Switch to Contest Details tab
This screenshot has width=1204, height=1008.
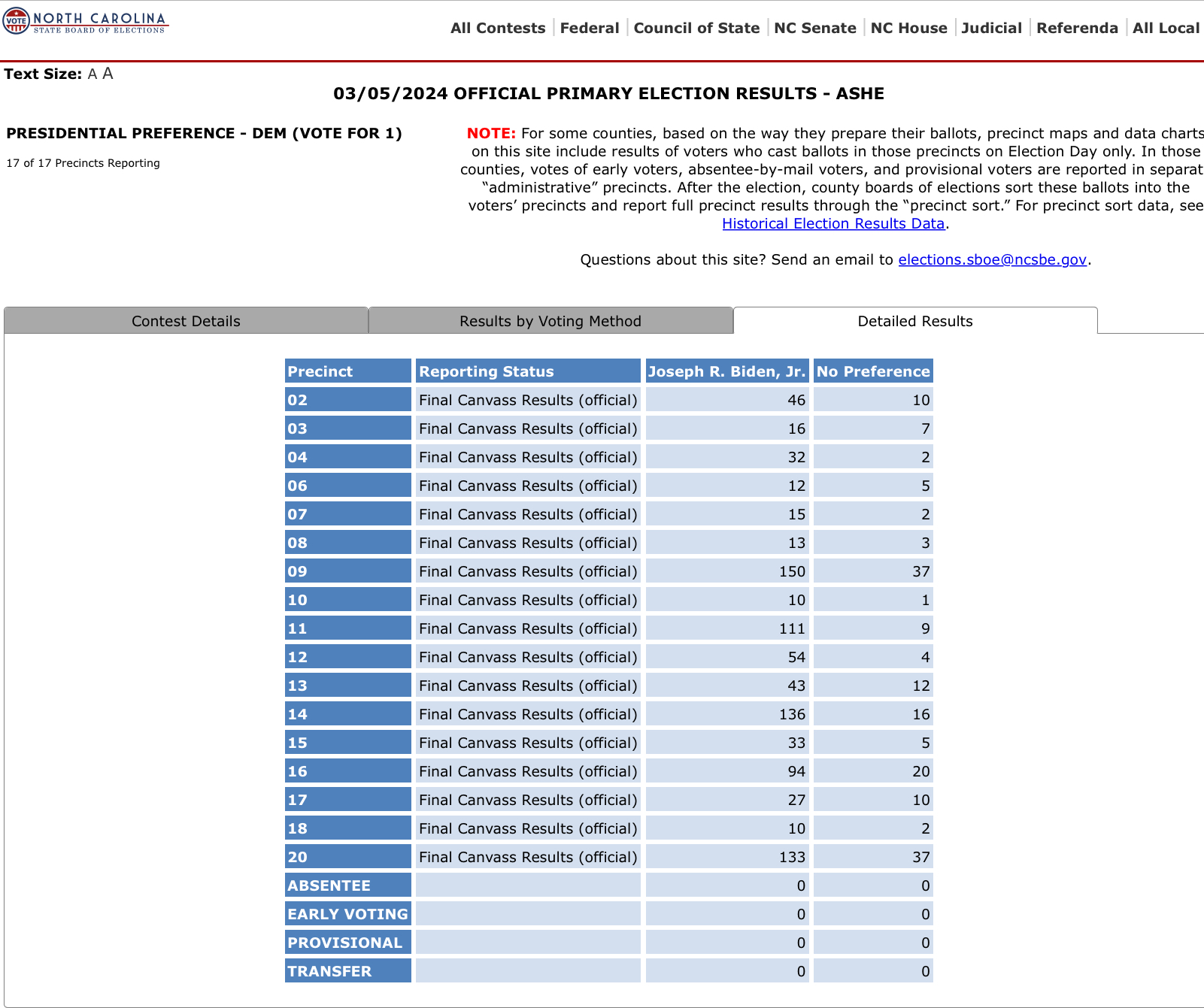[x=186, y=321]
